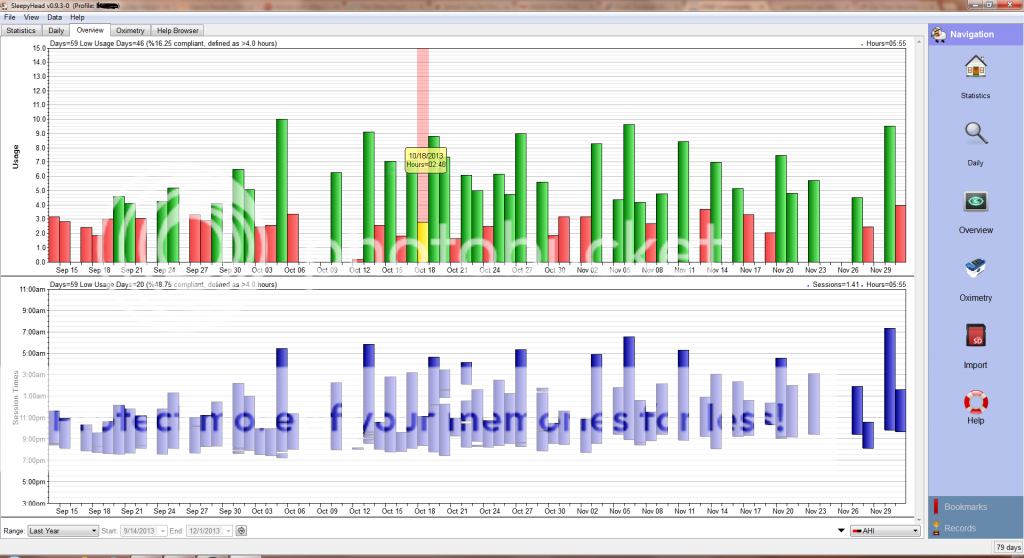
Task: Click the Import SD card icon
Action: point(975,337)
